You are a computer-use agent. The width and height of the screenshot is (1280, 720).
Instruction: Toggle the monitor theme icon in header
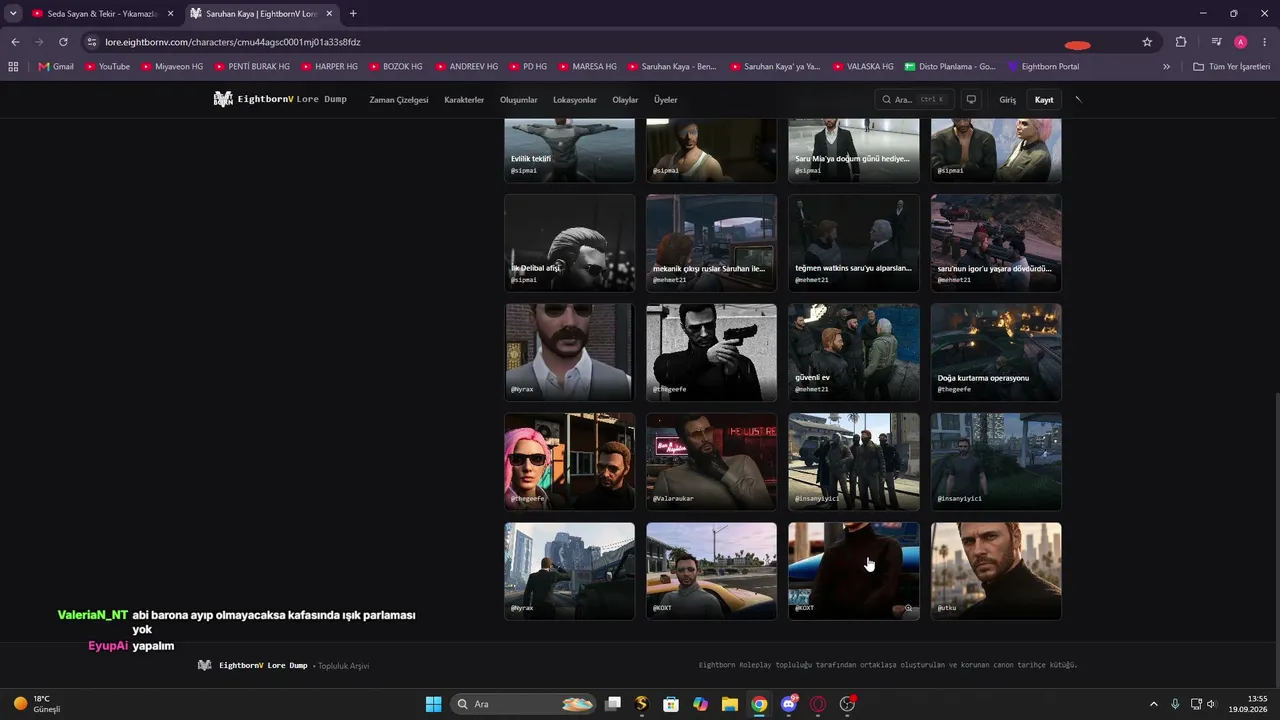coord(971,100)
